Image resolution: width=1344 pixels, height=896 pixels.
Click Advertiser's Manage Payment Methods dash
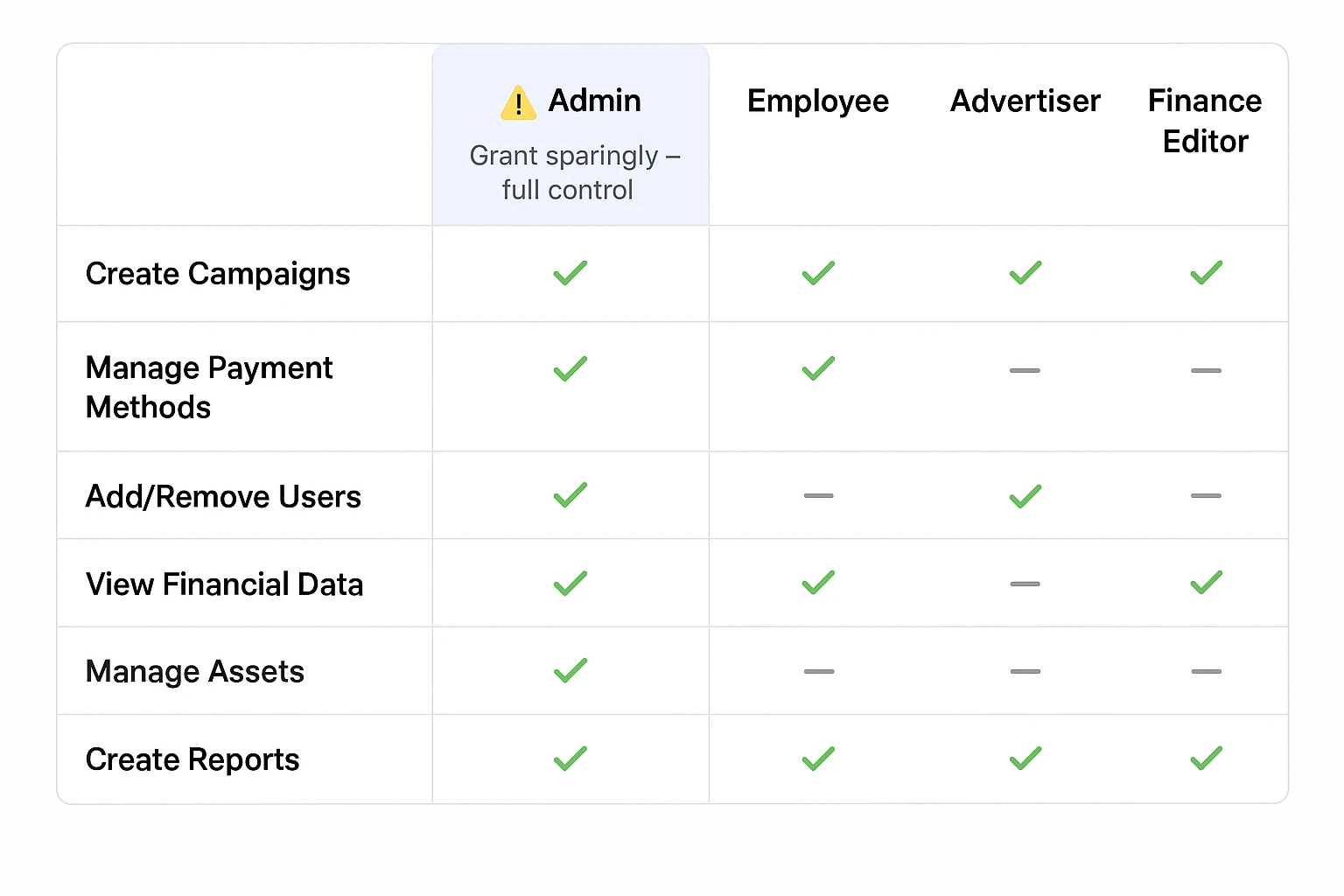tap(1025, 371)
